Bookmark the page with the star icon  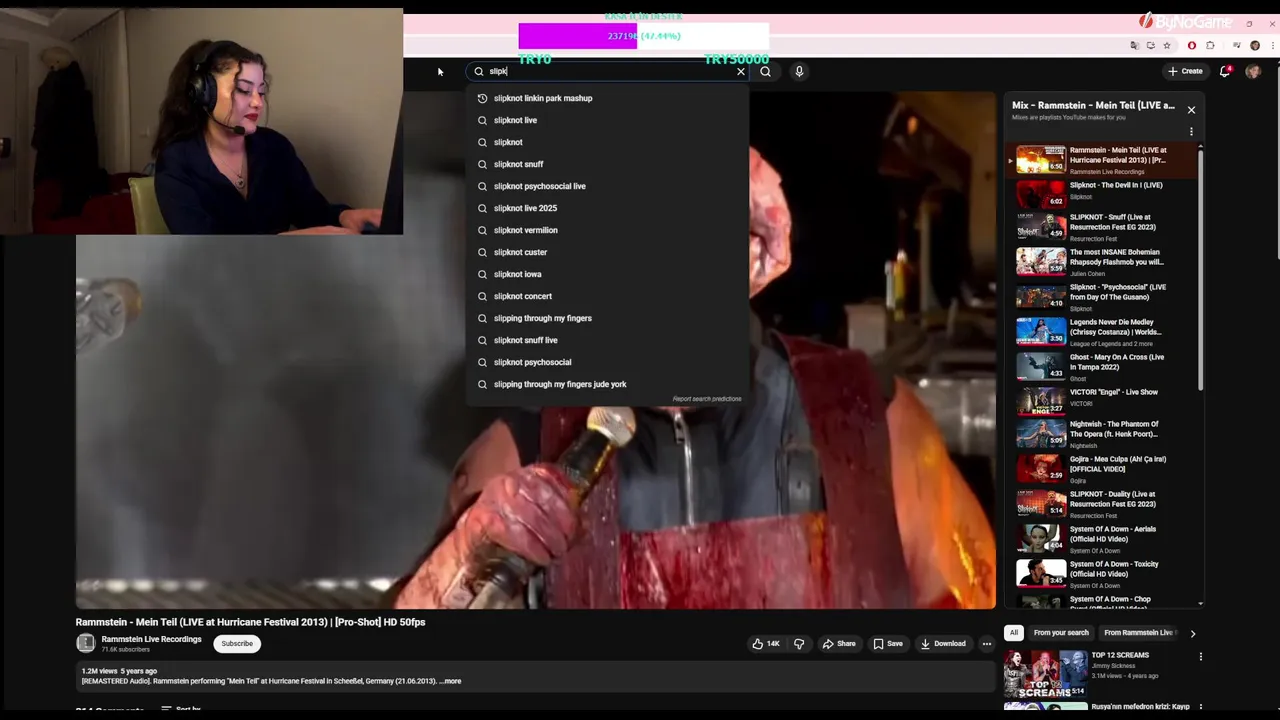(1167, 45)
